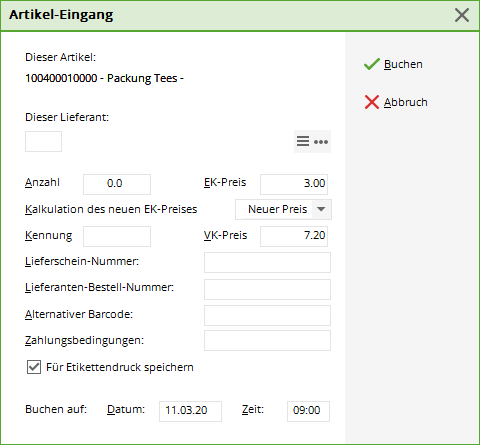Expand the Neuer Preis dropdown arrow
The image size is (480, 445).
point(321,209)
